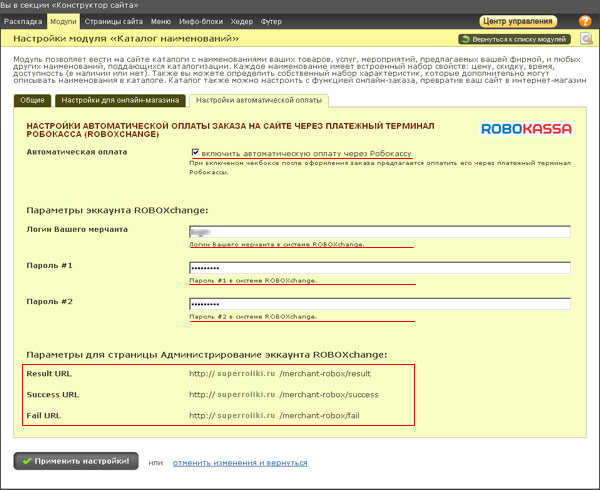Focus the Пароль #1 password field
The image size is (600, 490).
[x=380, y=268]
